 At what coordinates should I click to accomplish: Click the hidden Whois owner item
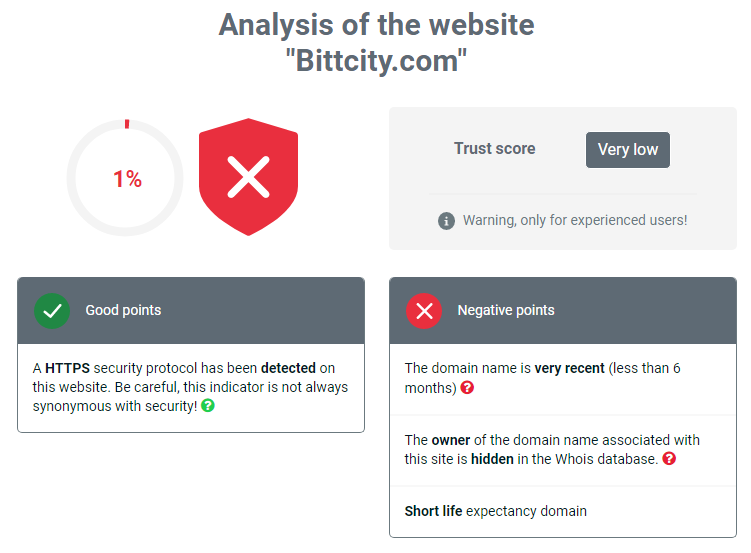563,450
